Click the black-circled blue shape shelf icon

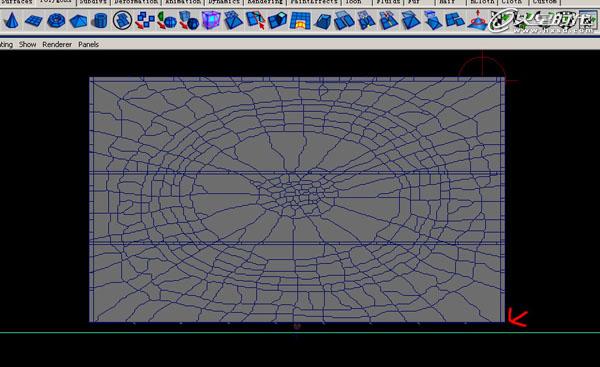point(122,20)
